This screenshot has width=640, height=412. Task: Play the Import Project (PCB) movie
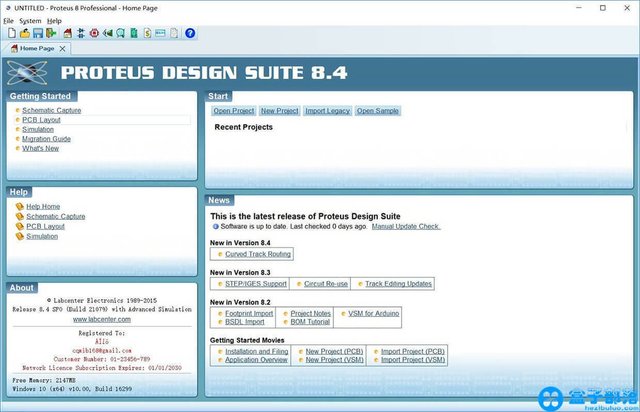413,352
